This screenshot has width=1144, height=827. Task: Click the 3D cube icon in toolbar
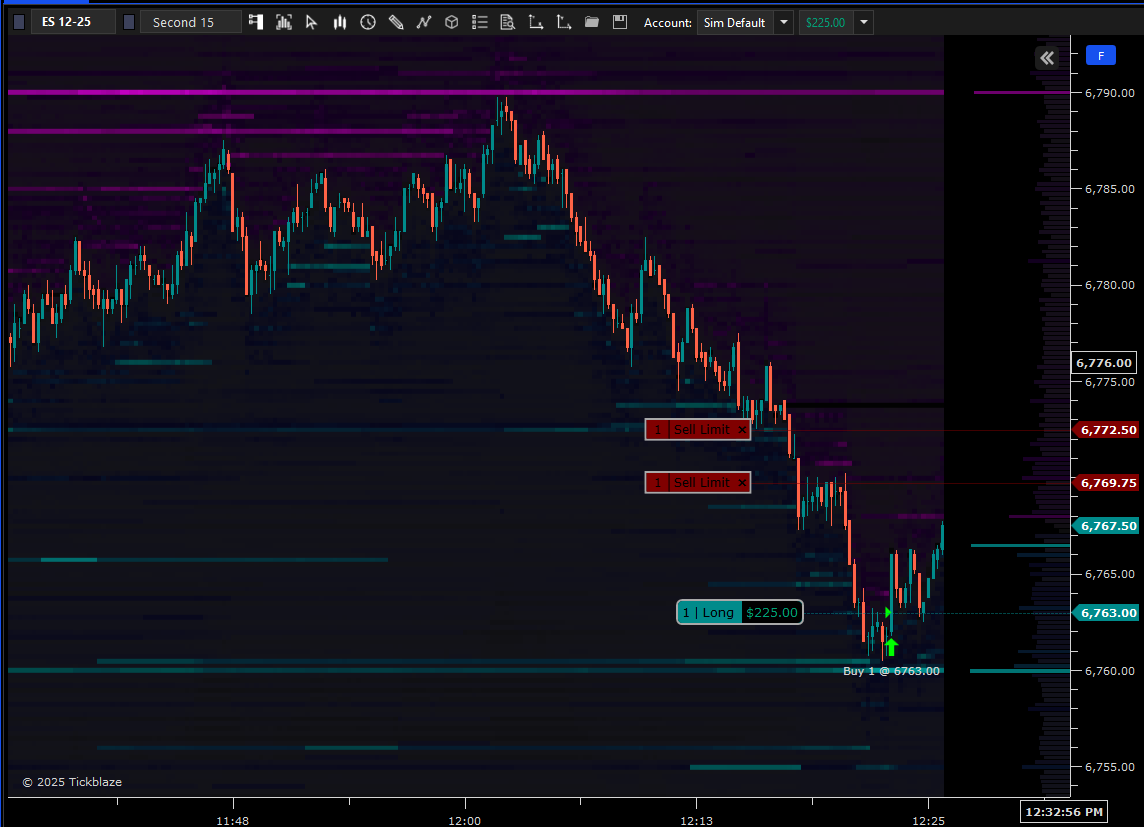click(452, 22)
